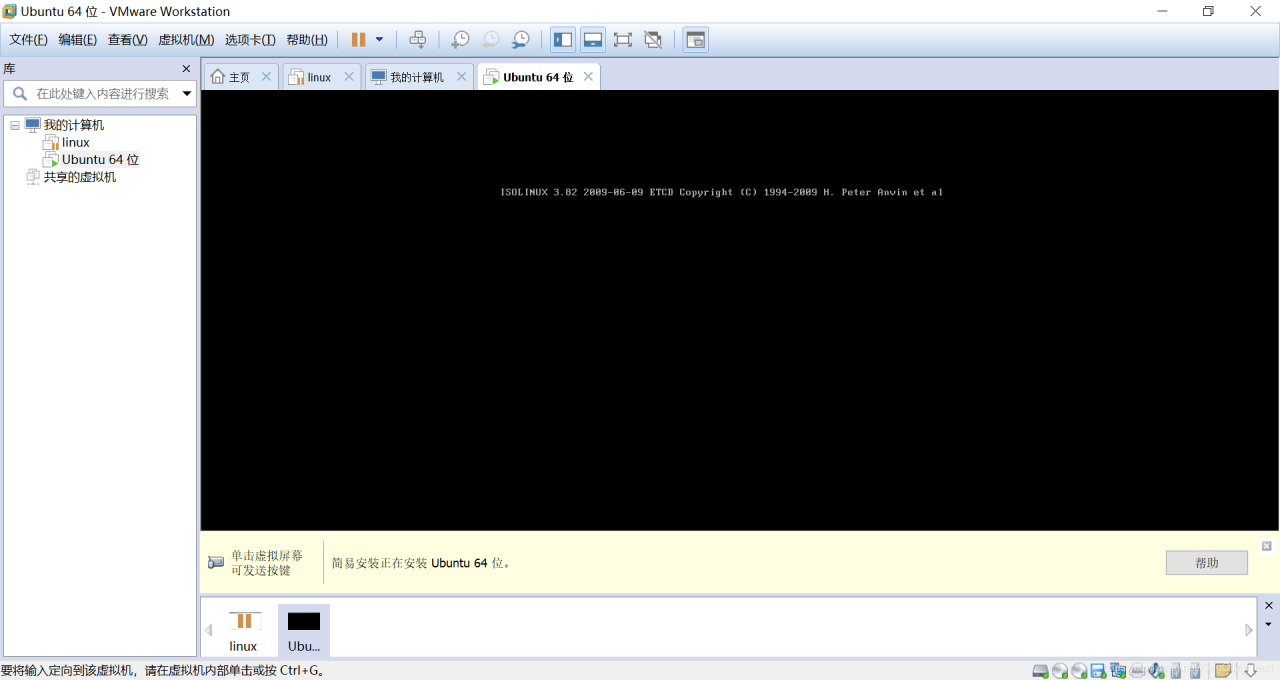Select the linux thumbnail in bottom bar
1280x680 pixels.
tap(243, 631)
